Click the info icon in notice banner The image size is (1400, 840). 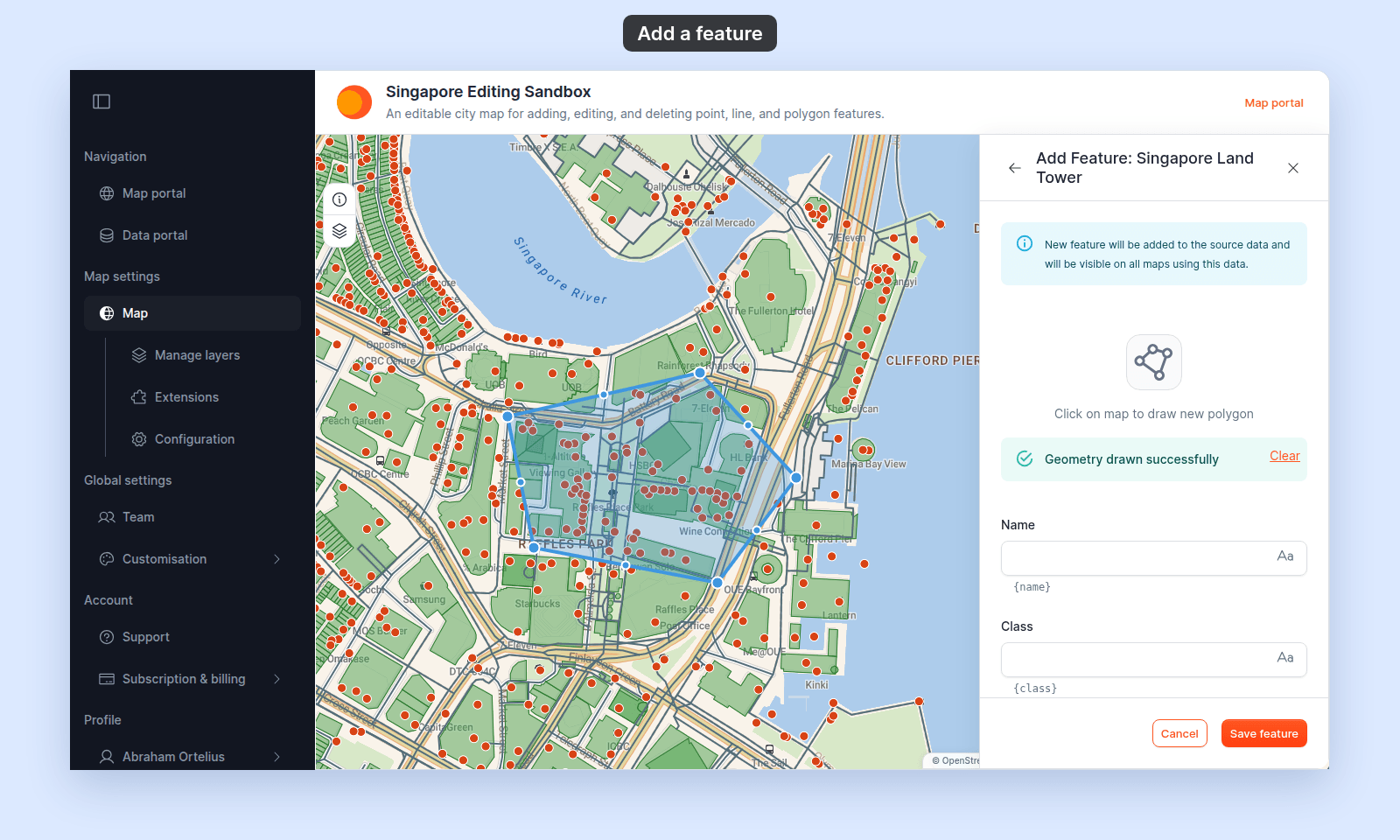[x=1025, y=244]
